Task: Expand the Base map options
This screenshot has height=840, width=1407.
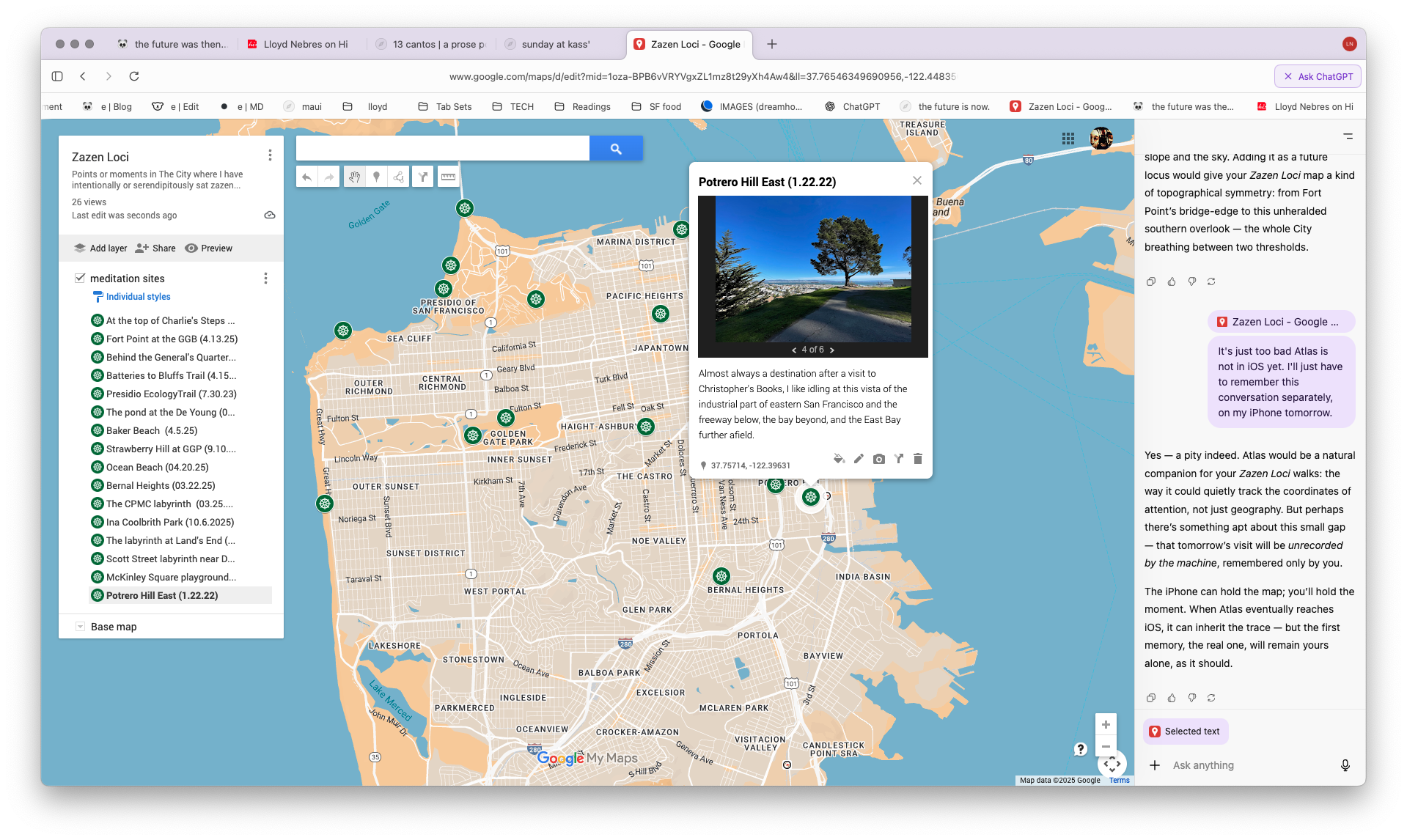Action: click(x=80, y=627)
